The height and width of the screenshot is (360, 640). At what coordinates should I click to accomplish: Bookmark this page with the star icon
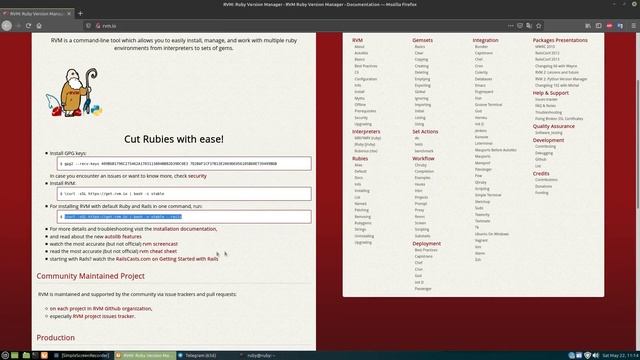point(538,26)
